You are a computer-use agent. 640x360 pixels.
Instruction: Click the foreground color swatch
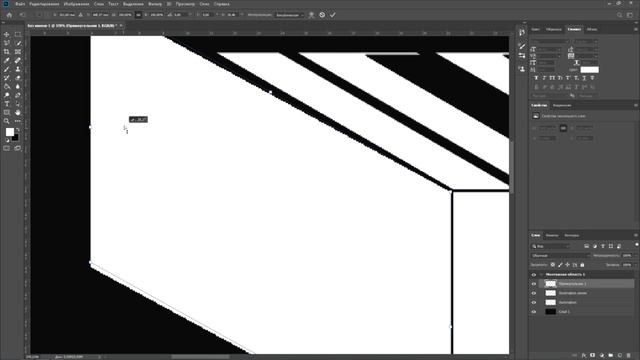[x=9, y=132]
